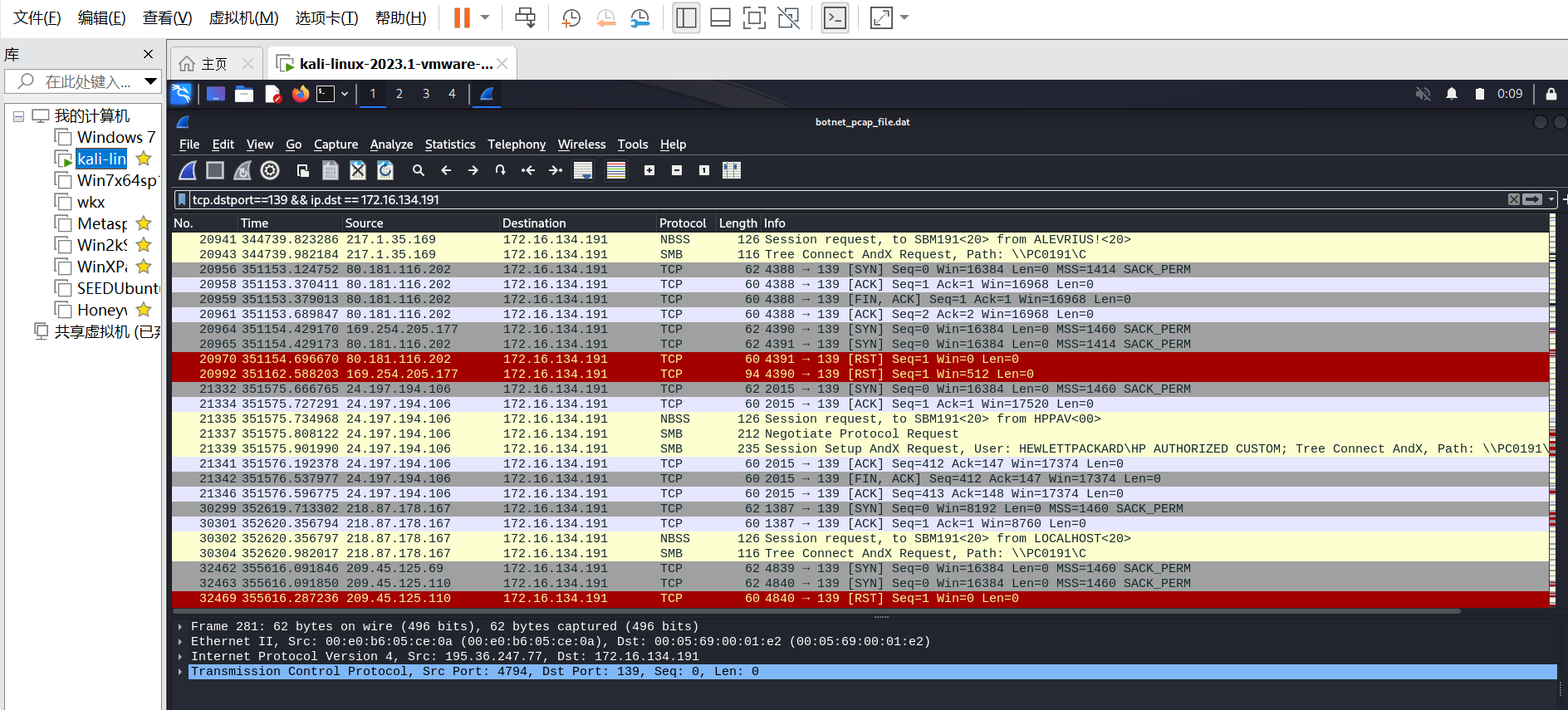Open the Wireshark Statistics menu
1568x710 pixels.
click(x=450, y=144)
